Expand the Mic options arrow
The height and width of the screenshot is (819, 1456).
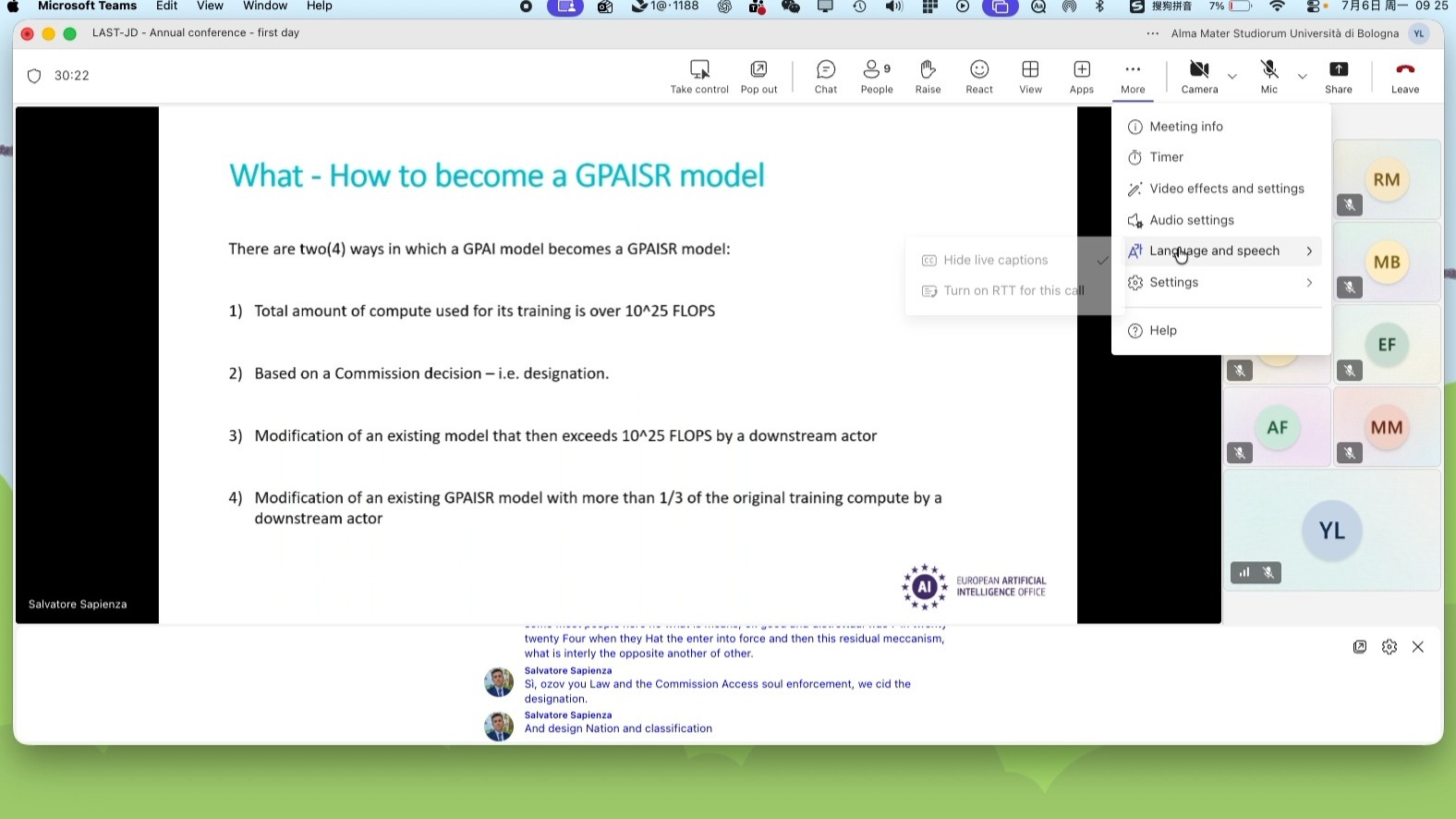(1302, 76)
